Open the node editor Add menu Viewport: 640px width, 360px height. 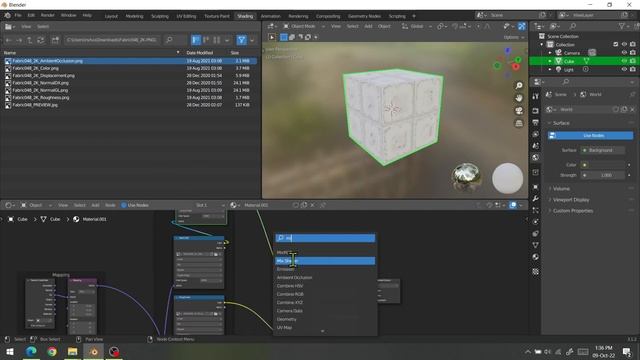[95, 205]
